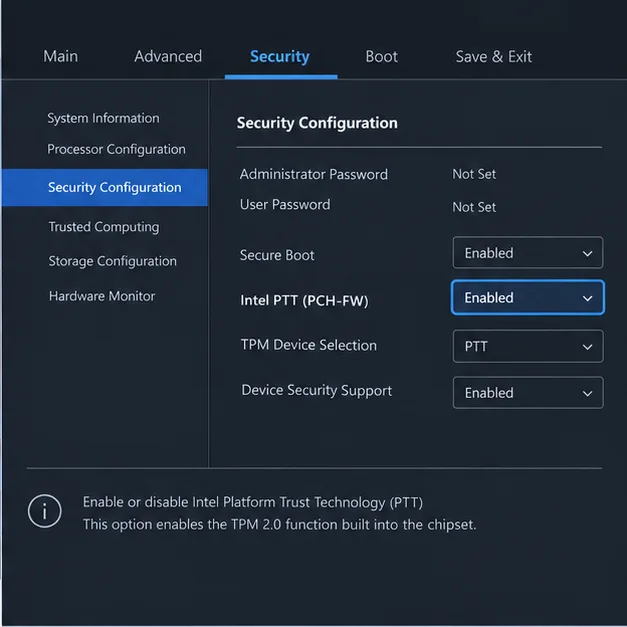Image resolution: width=627 pixels, height=627 pixels.
Task: Open Hardware Monitor section
Action: coord(102,296)
